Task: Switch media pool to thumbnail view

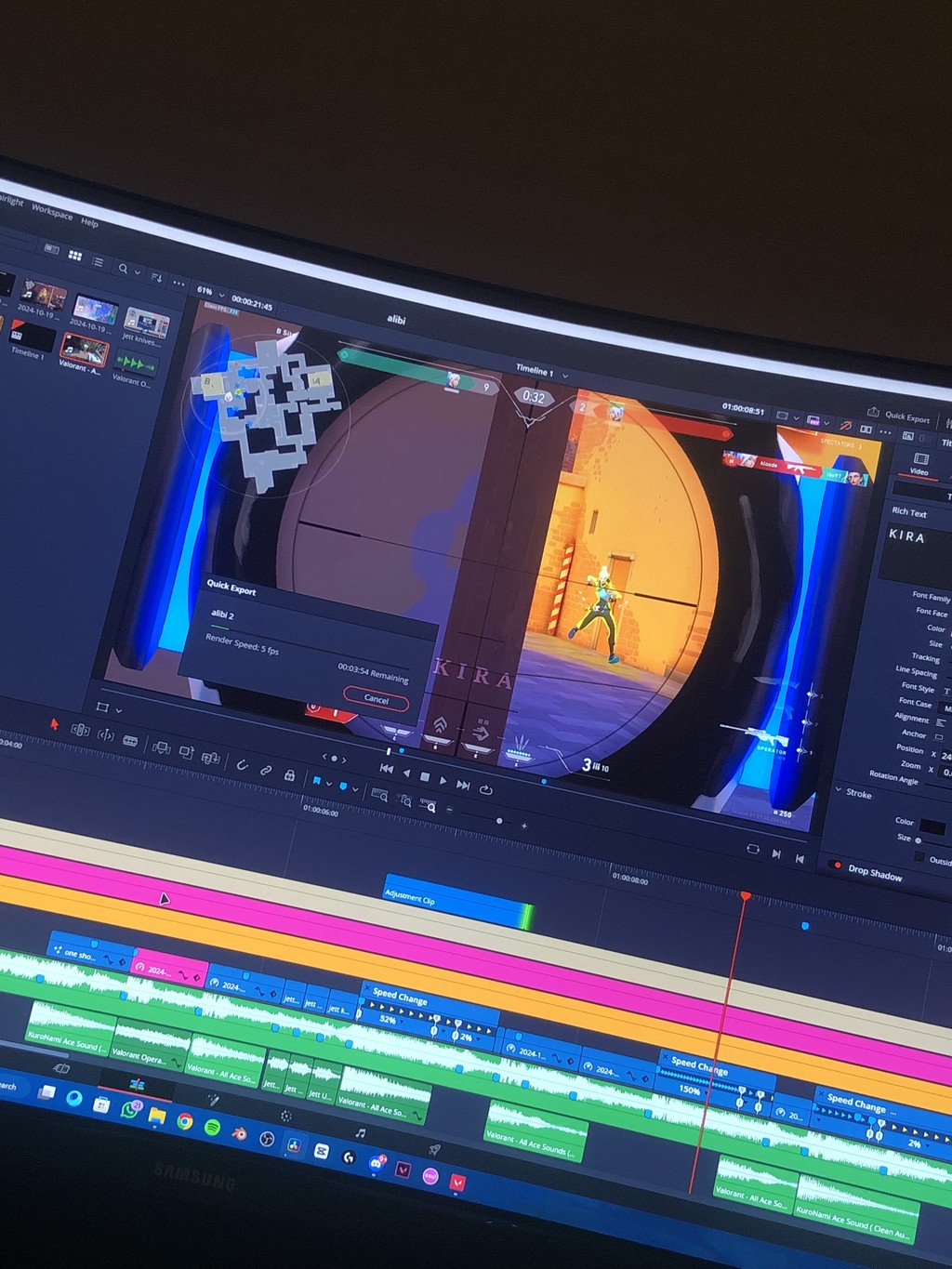Action: pos(75,256)
